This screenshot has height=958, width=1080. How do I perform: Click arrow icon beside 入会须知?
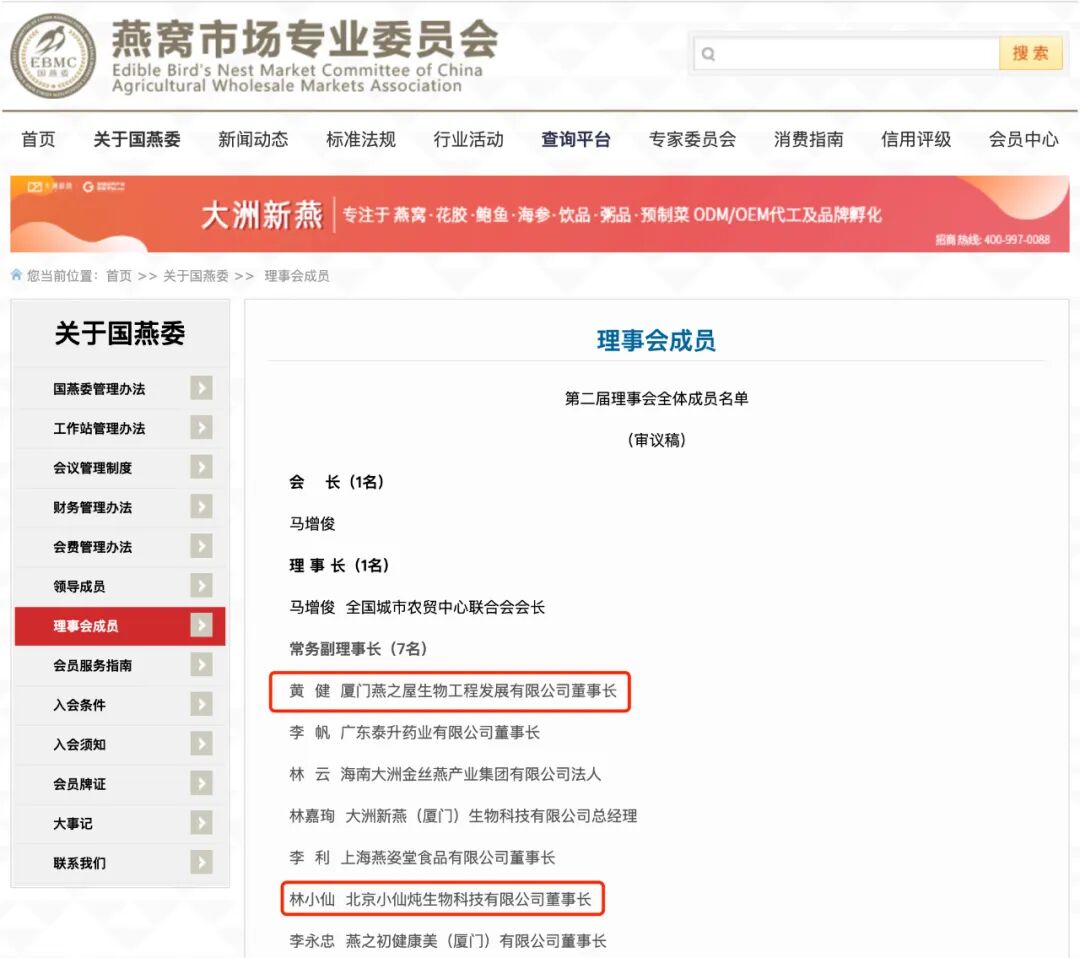coord(201,744)
